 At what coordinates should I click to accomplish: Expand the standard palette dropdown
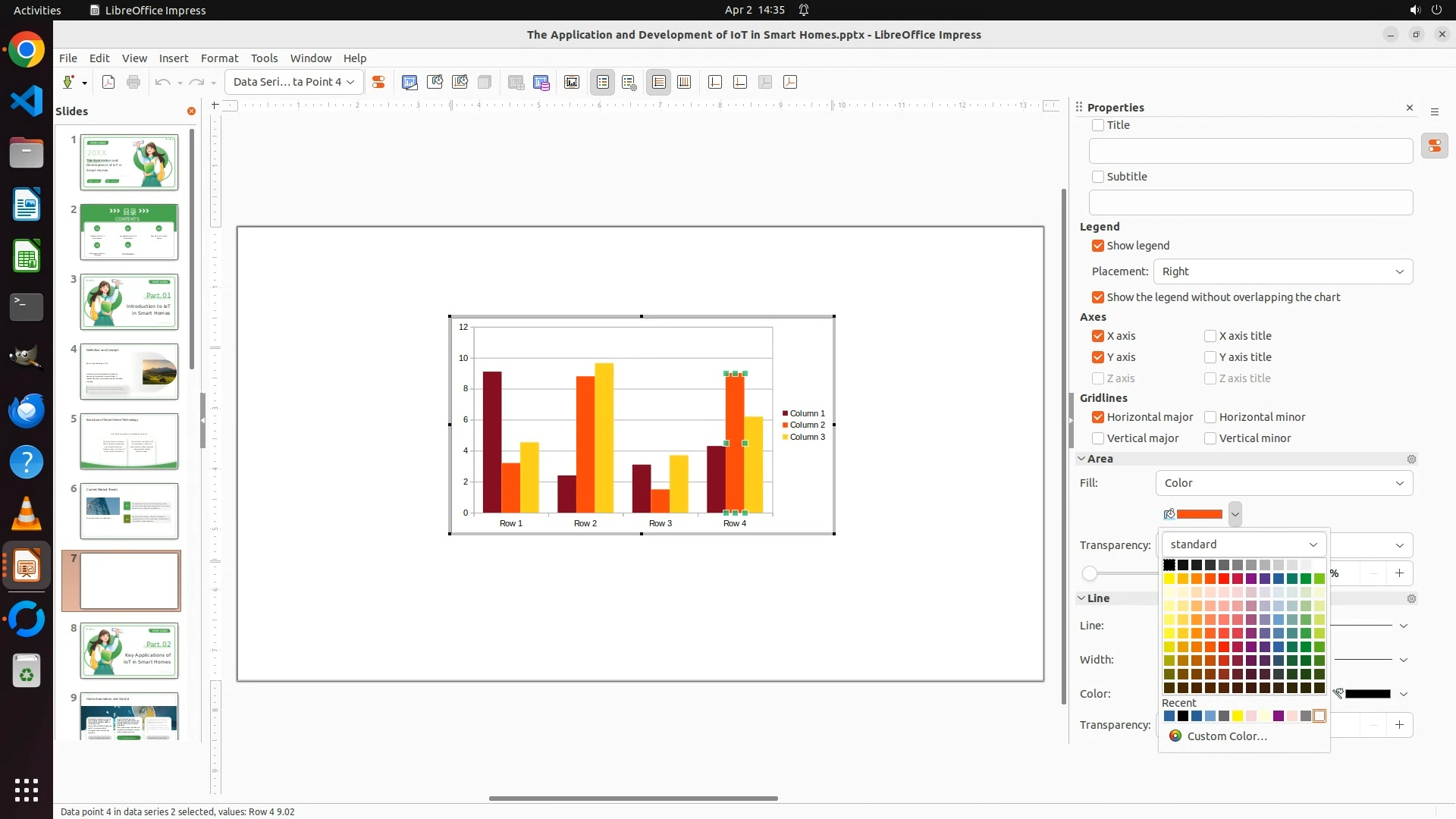[1244, 544]
